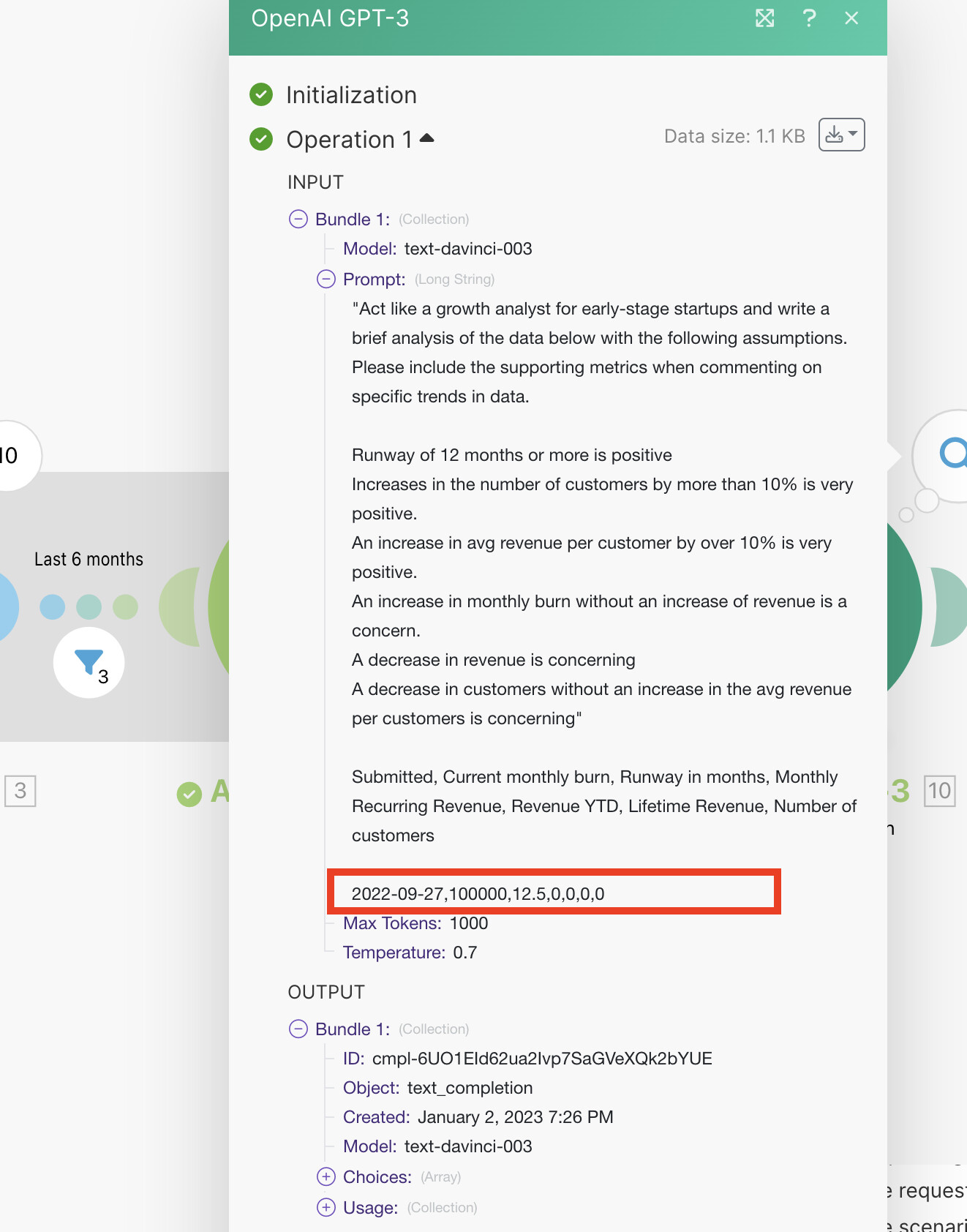Image resolution: width=967 pixels, height=1232 pixels.
Task: Select the ID cmpl-6UO1EId62ua2Ivp7SaGVeXQk2bYUE row
Action: [527, 1059]
